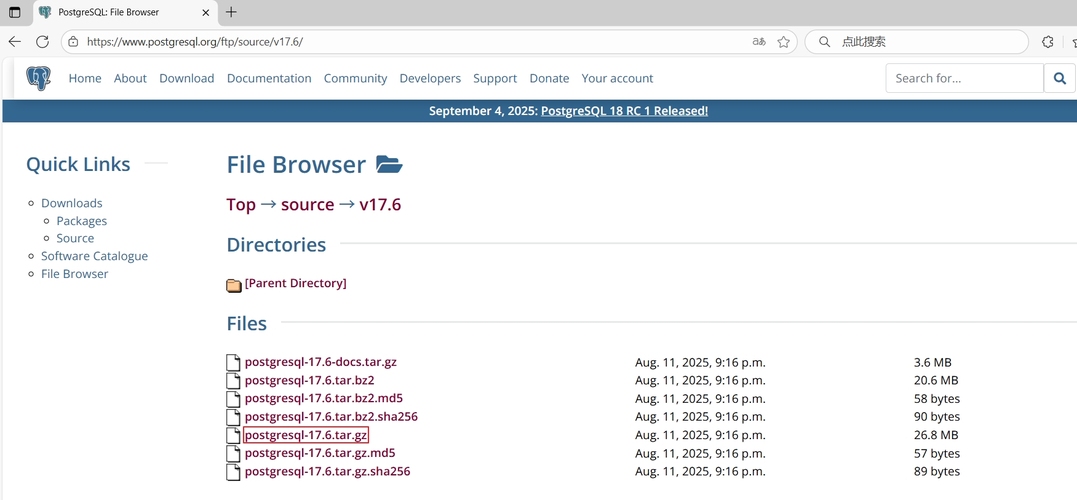The height and width of the screenshot is (500, 1077).
Task: Open the PostgreSQL 18 RC 1 Released announcement
Action: click(624, 111)
